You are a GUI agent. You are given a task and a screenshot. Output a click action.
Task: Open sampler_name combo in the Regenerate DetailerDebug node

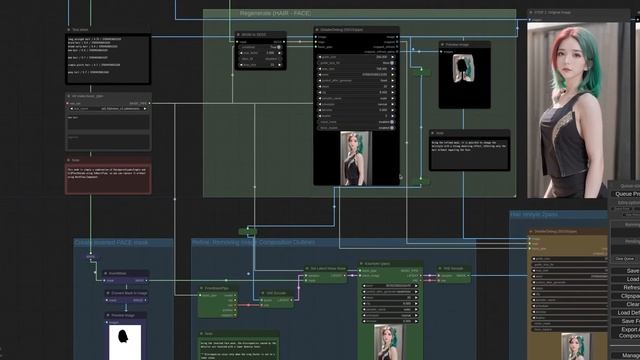[356, 98]
